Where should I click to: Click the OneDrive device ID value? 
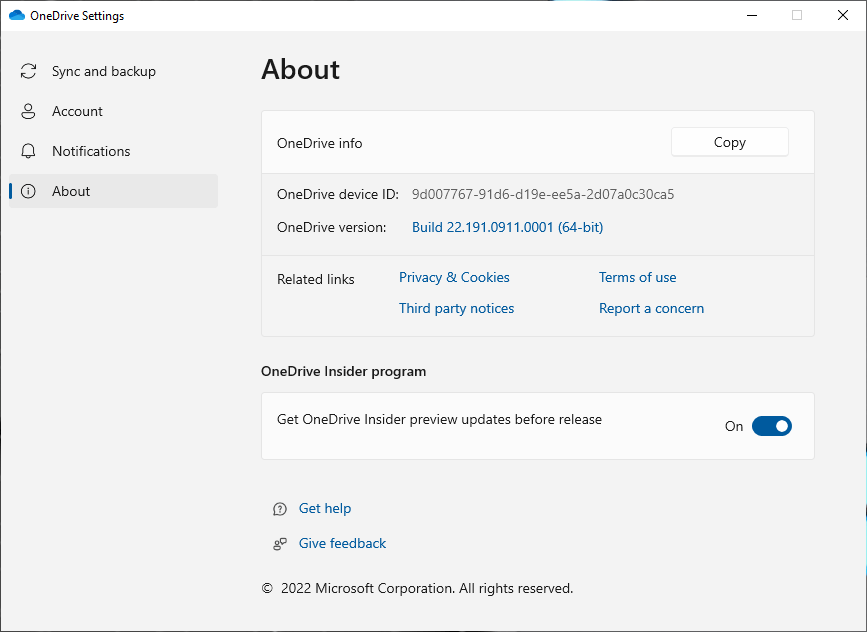(x=543, y=194)
